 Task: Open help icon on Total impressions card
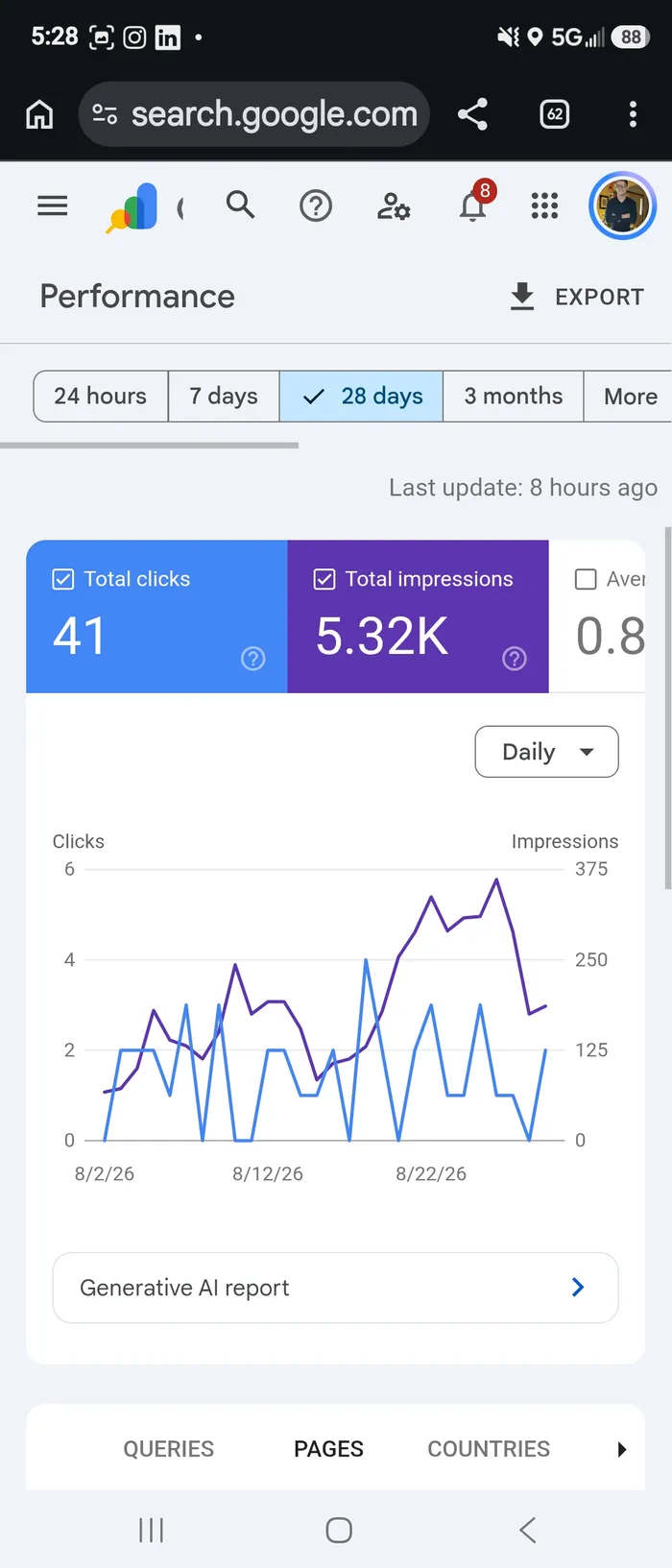coord(515,659)
